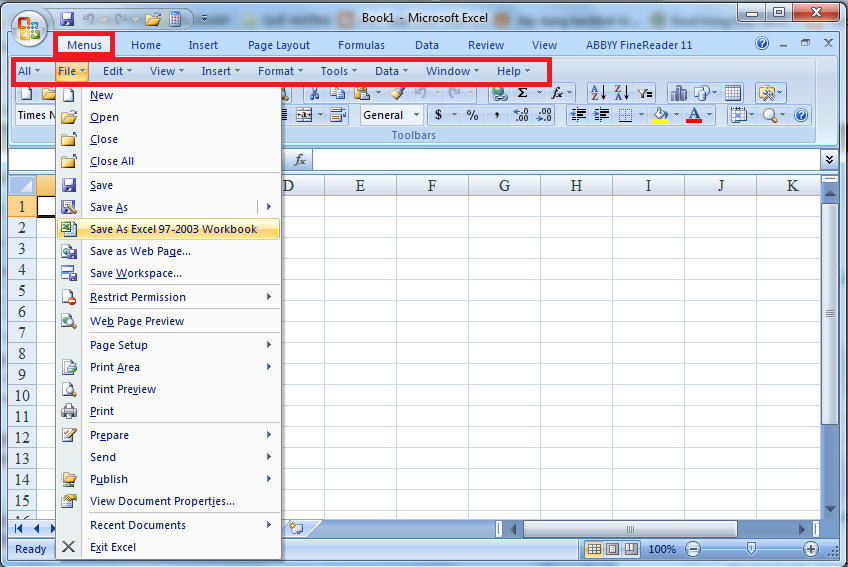Click the Cut scissors icon

tap(314, 93)
